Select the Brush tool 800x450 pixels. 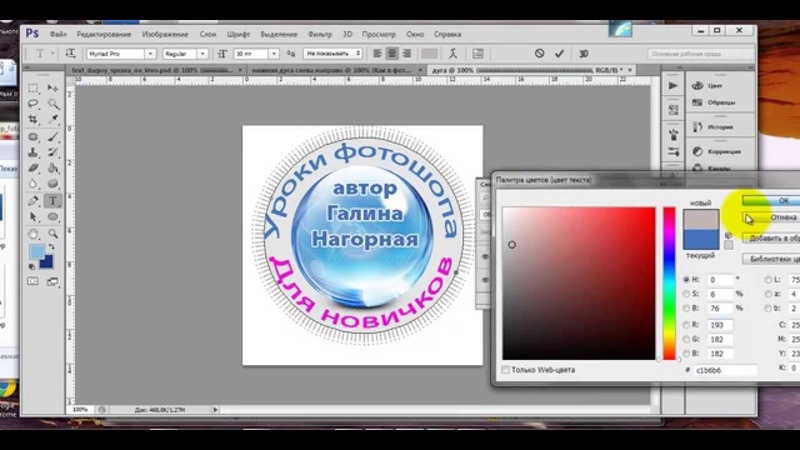tap(53, 137)
